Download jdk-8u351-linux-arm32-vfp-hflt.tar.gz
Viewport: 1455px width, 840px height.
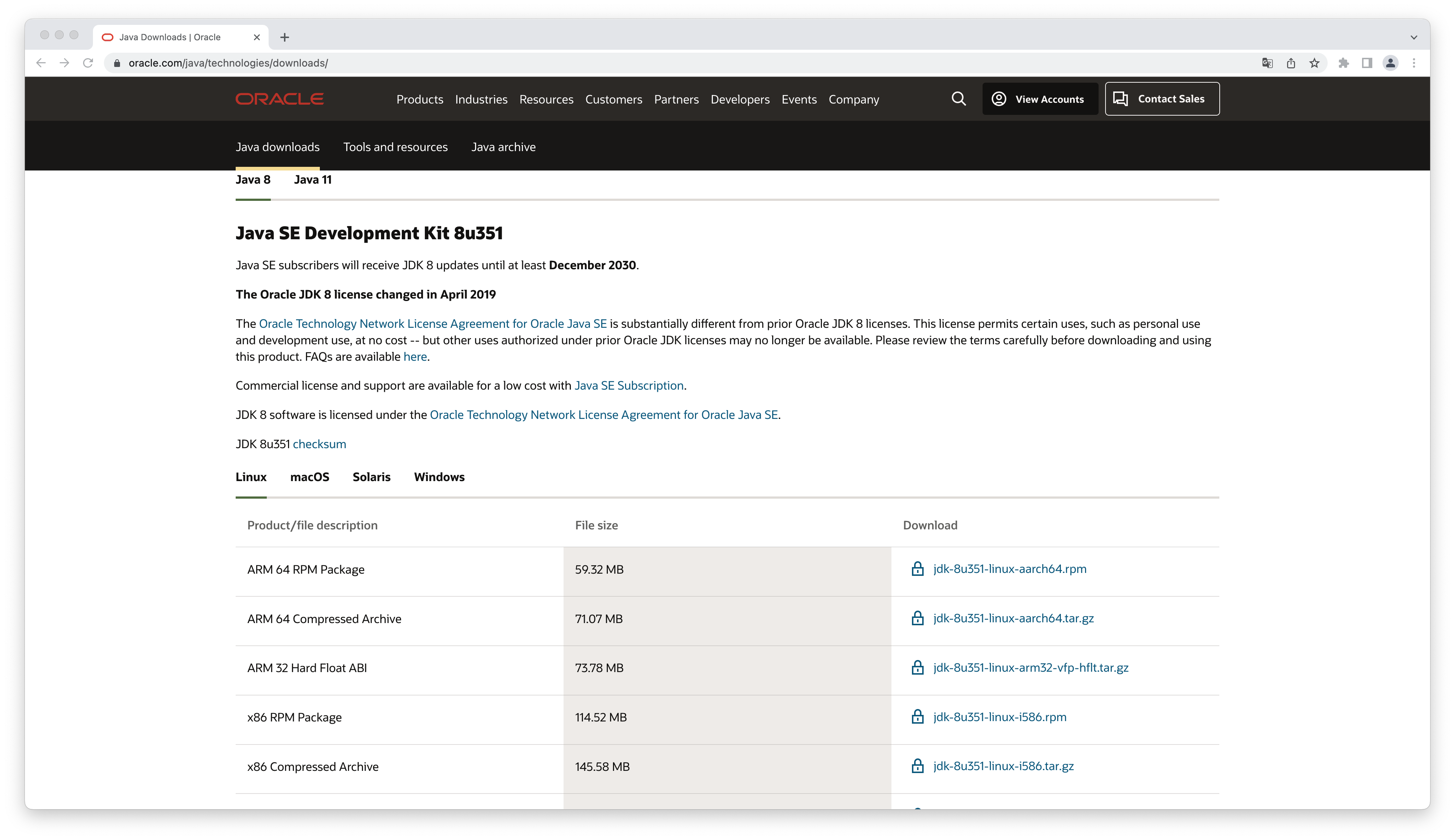[1031, 667]
